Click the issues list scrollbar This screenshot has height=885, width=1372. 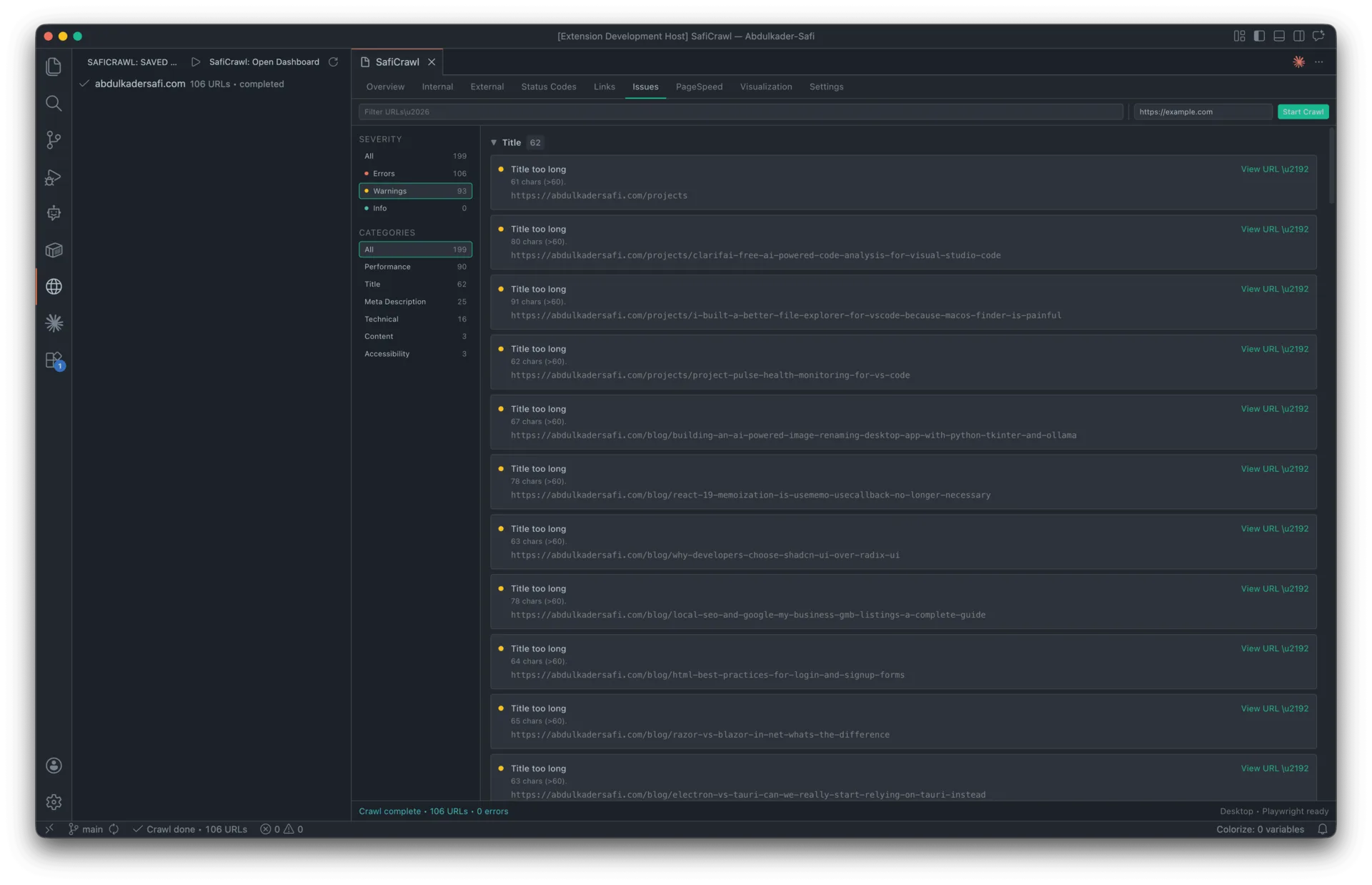coord(1331,166)
